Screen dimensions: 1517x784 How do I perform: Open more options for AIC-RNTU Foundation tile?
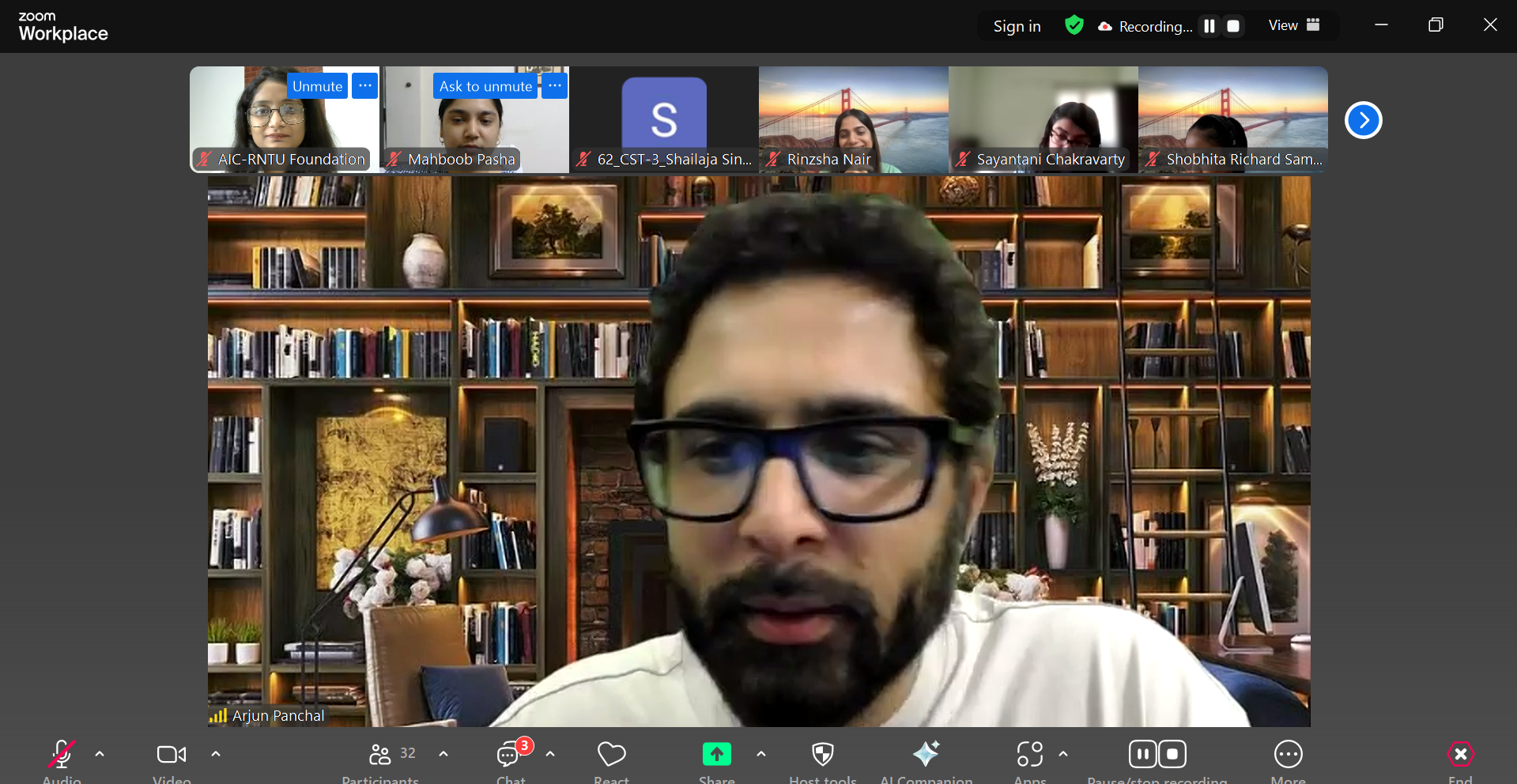tap(364, 85)
